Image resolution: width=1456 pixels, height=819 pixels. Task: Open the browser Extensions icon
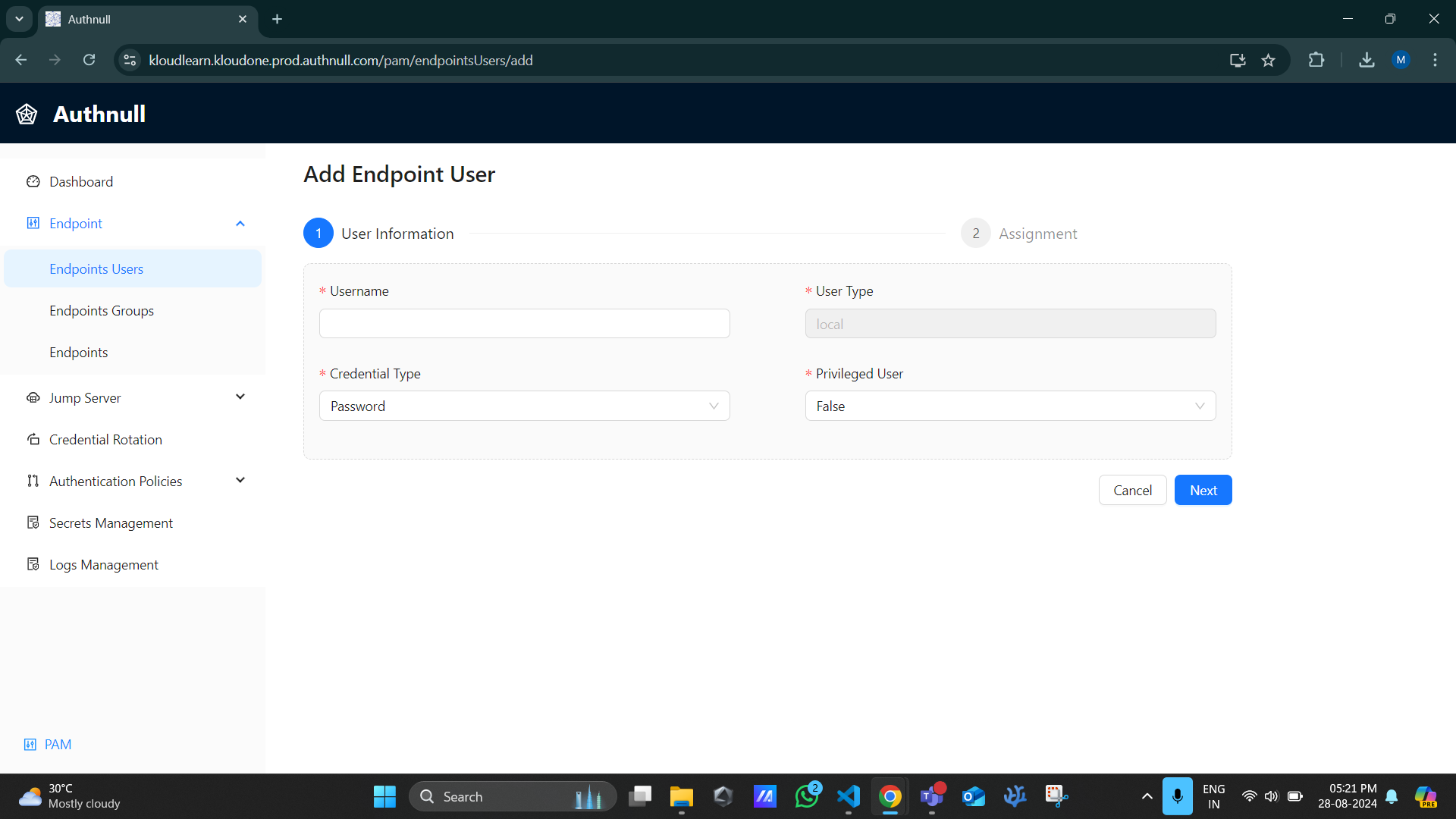click(x=1317, y=60)
